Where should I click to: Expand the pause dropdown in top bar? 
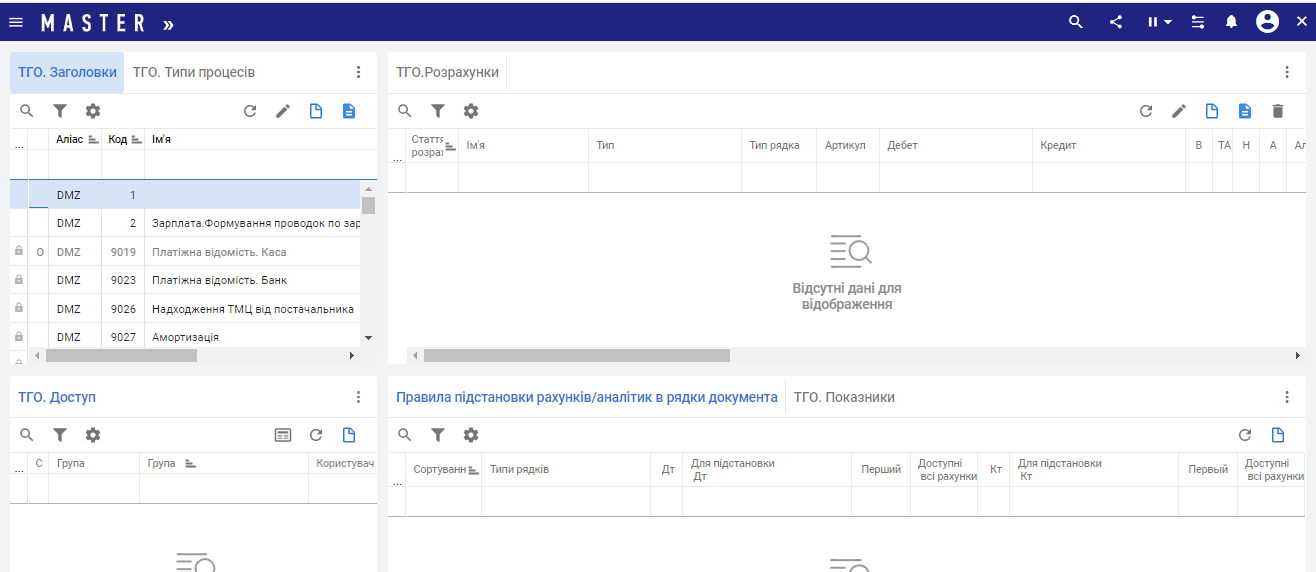(1160, 22)
